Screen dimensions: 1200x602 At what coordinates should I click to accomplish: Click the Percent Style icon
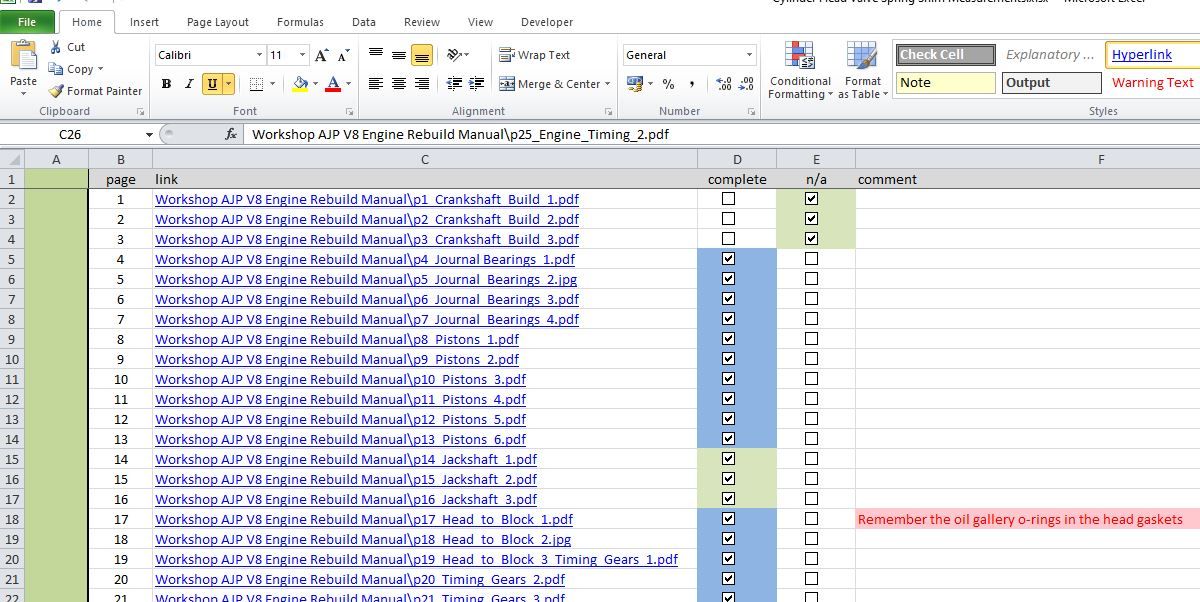(x=668, y=85)
